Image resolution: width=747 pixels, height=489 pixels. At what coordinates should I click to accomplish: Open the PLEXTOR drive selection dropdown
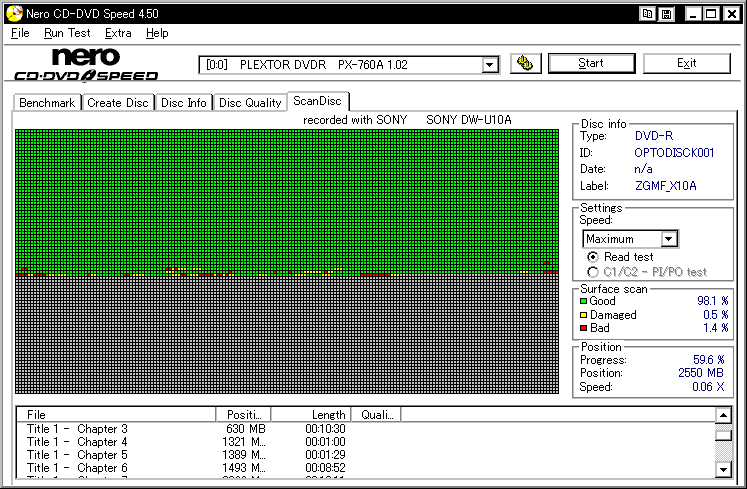[x=490, y=65]
